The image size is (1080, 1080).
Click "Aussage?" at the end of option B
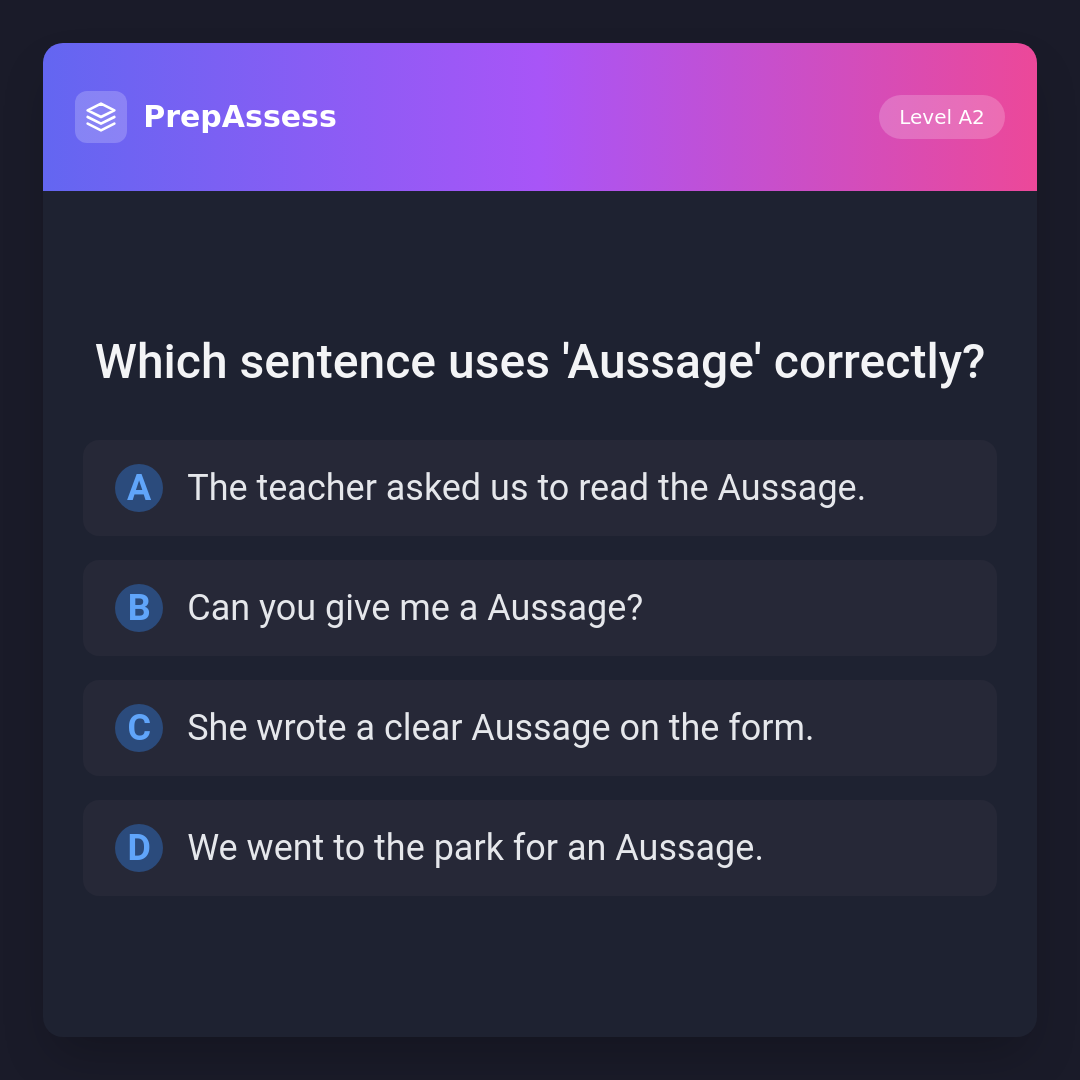click(x=565, y=608)
